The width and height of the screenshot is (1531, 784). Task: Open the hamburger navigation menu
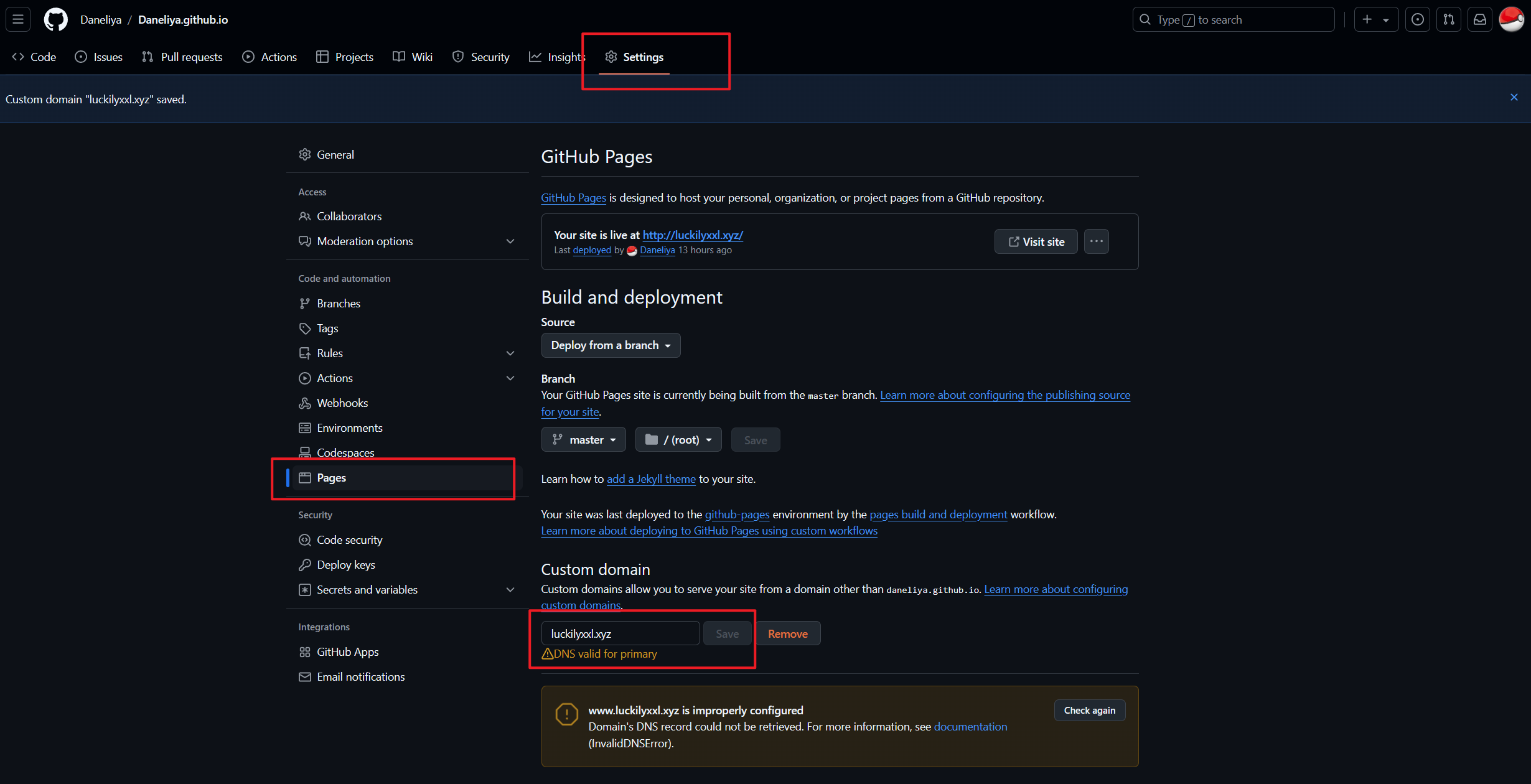click(x=18, y=19)
